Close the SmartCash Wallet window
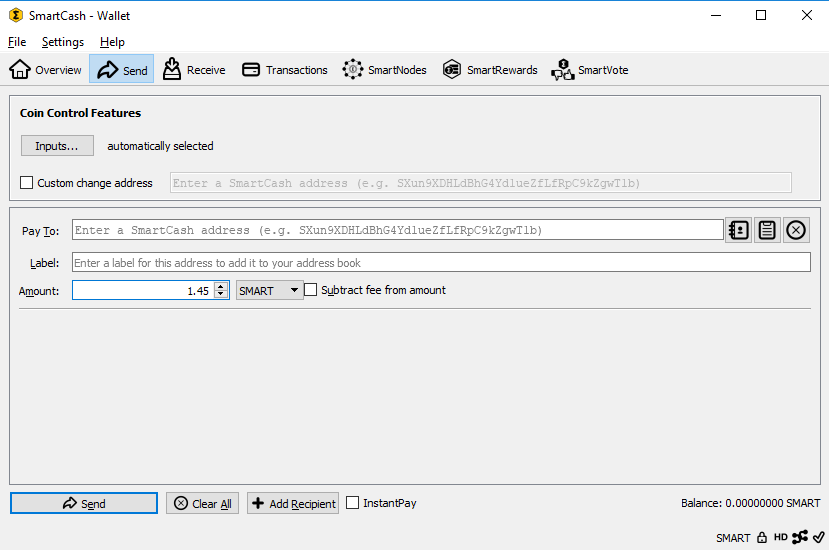This screenshot has height=550, width=829. coord(807,15)
